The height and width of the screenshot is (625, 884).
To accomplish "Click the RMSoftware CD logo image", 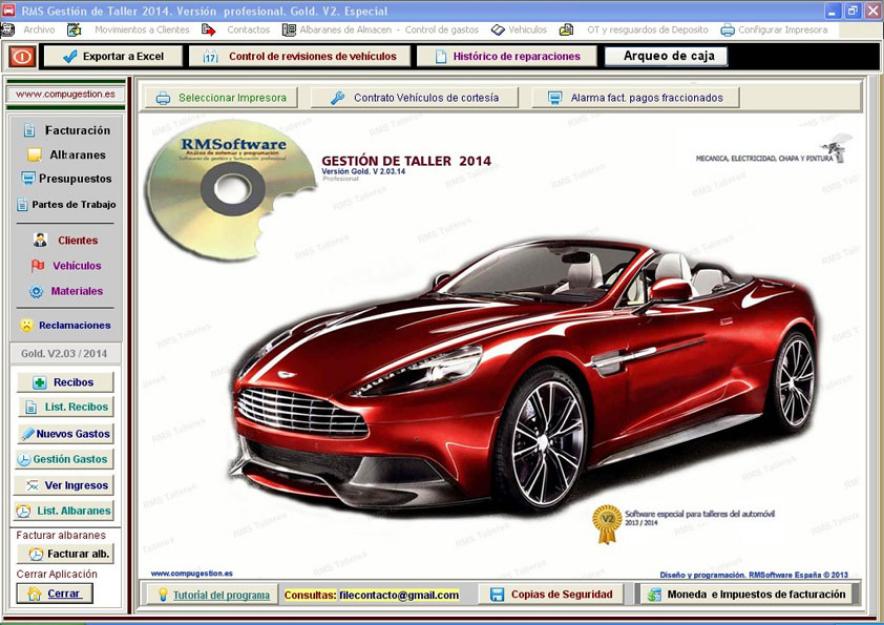I will pos(230,190).
